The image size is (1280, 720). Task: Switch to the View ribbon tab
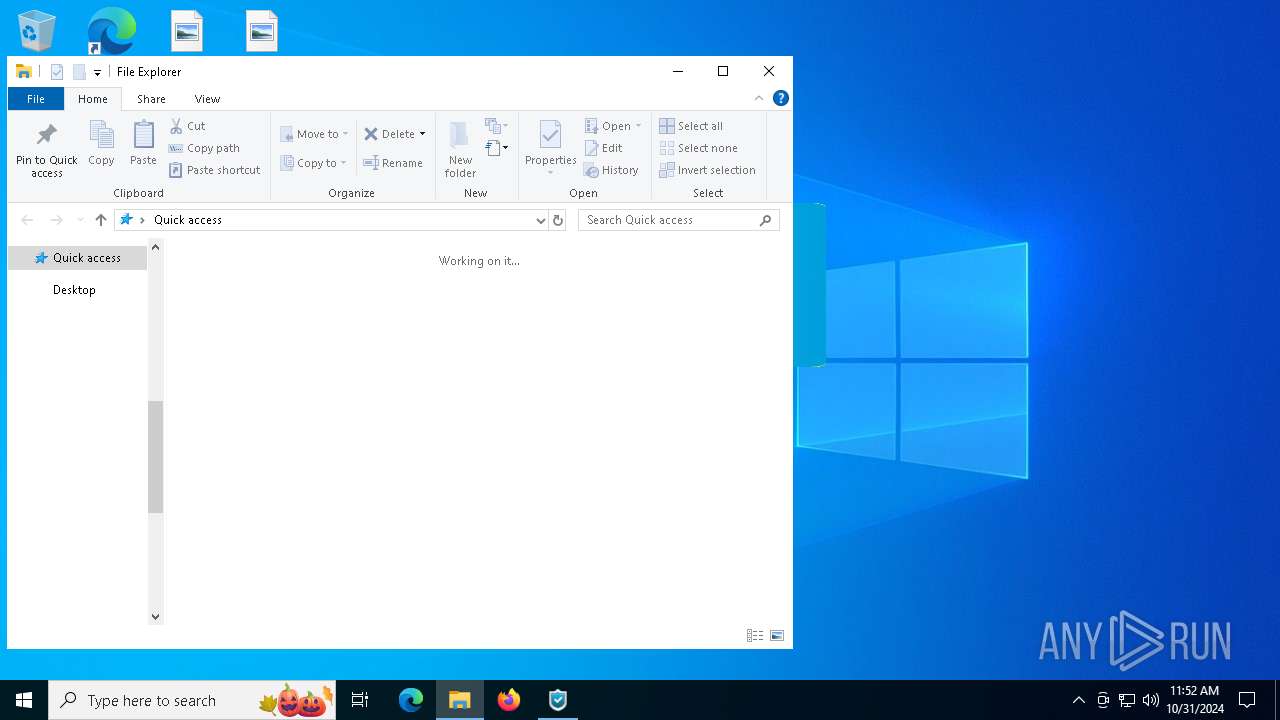207,99
